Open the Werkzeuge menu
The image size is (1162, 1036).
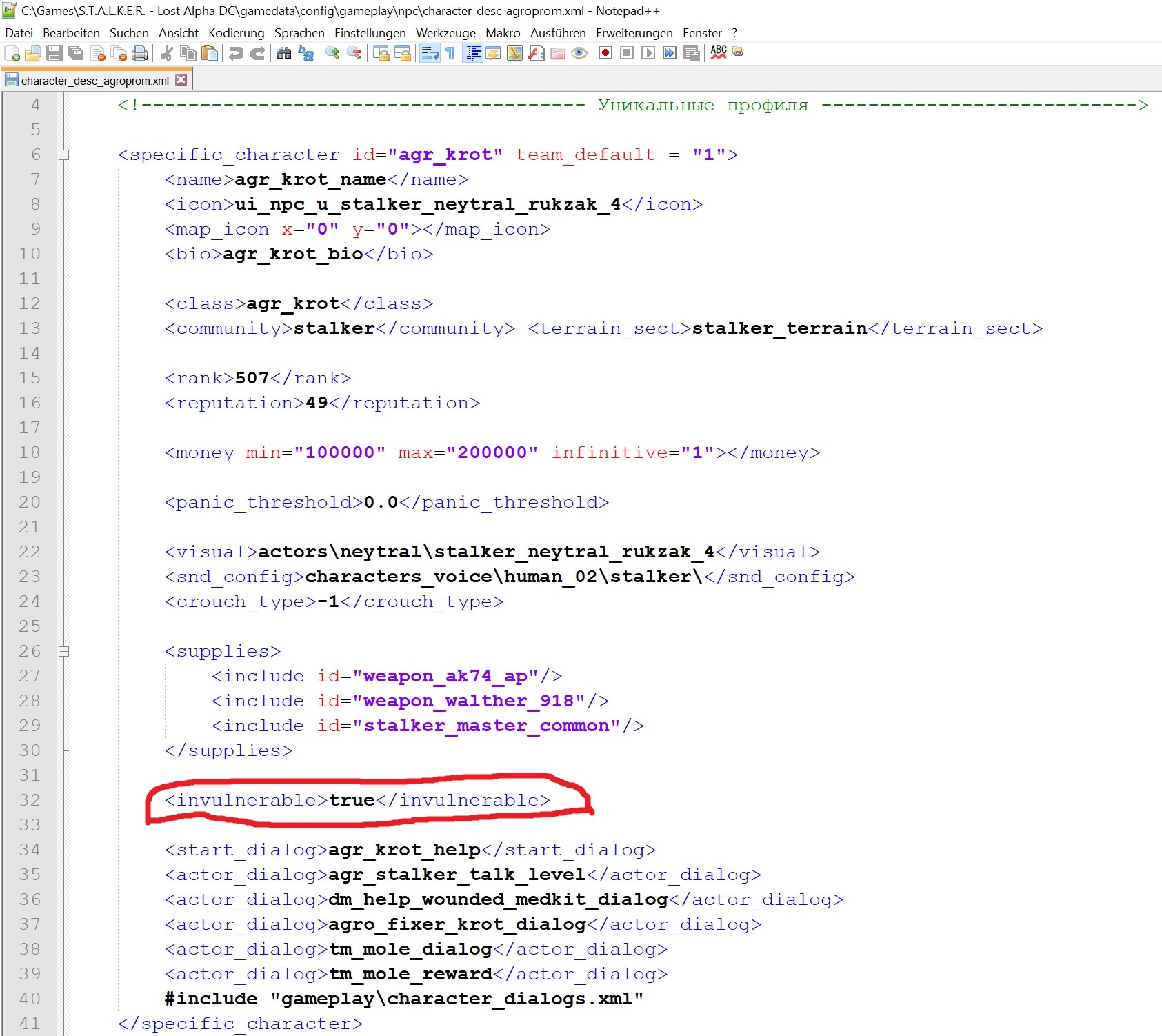tap(445, 32)
